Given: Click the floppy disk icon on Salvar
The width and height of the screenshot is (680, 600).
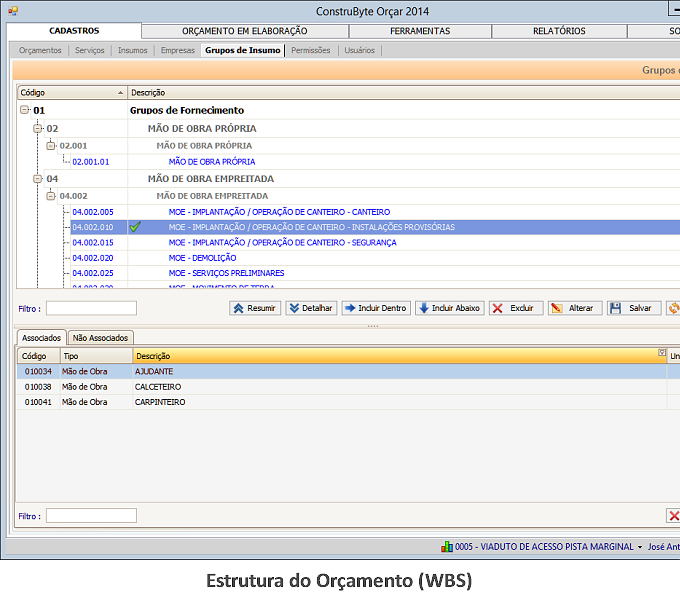Looking at the screenshot, I should [x=615, y=308].
